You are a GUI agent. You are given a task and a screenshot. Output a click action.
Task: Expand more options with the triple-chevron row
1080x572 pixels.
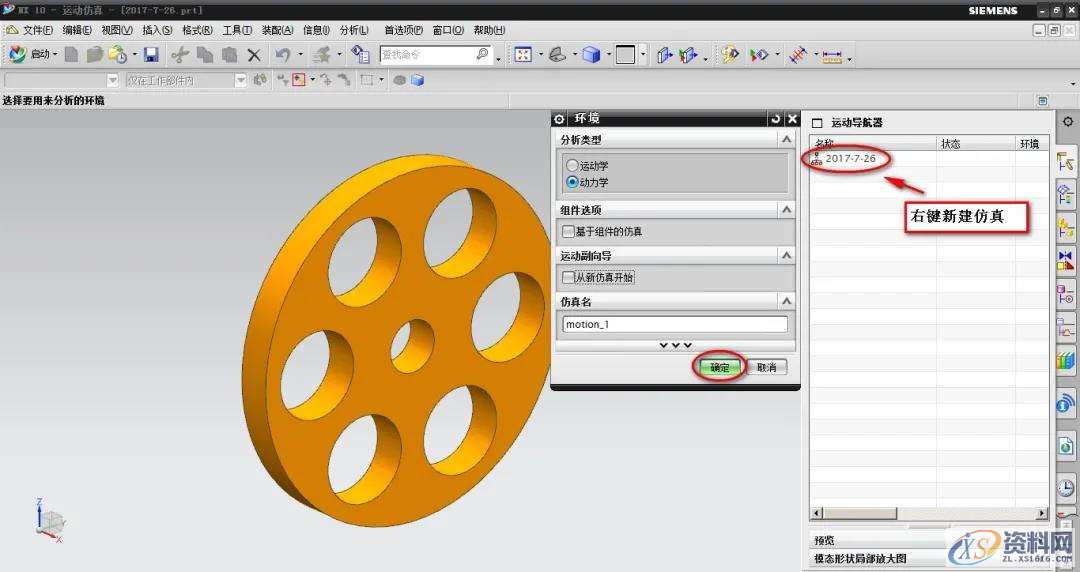(x=675, y=345)
